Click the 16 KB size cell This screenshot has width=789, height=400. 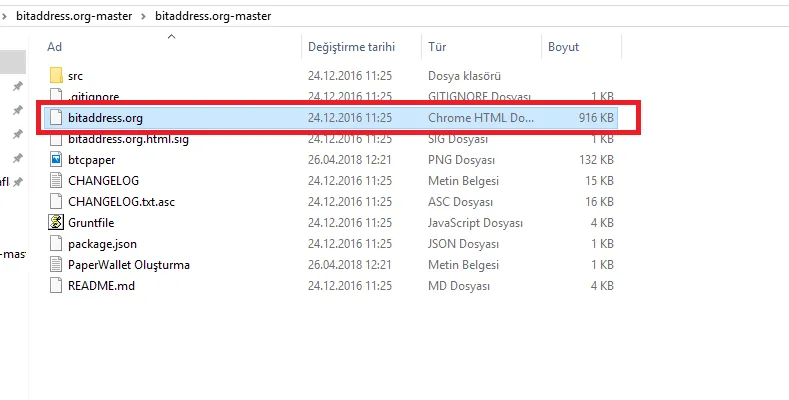point(599,202)
